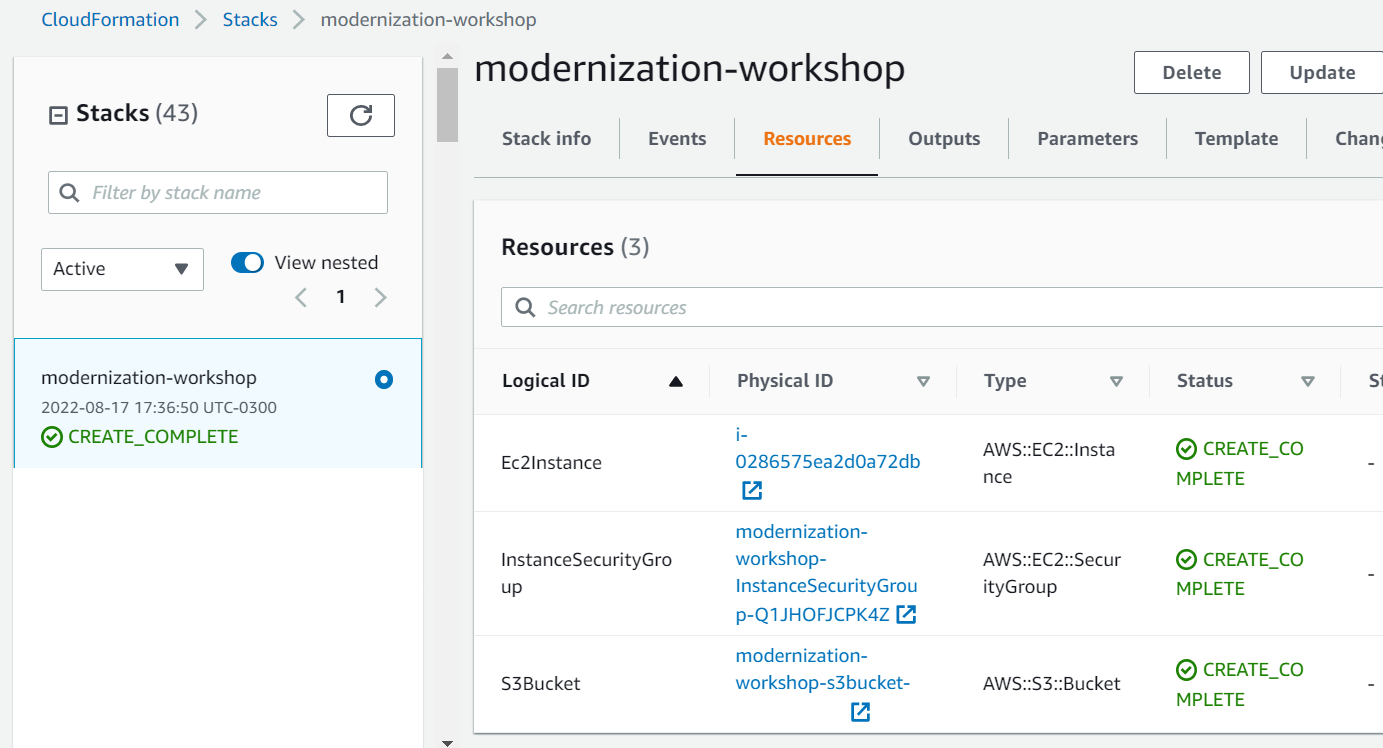The image size is (1383, 748).
Task: Click the InstanceSecurityGroup logical ID cell
Action: pyautogui.click(x=586, y=573)
